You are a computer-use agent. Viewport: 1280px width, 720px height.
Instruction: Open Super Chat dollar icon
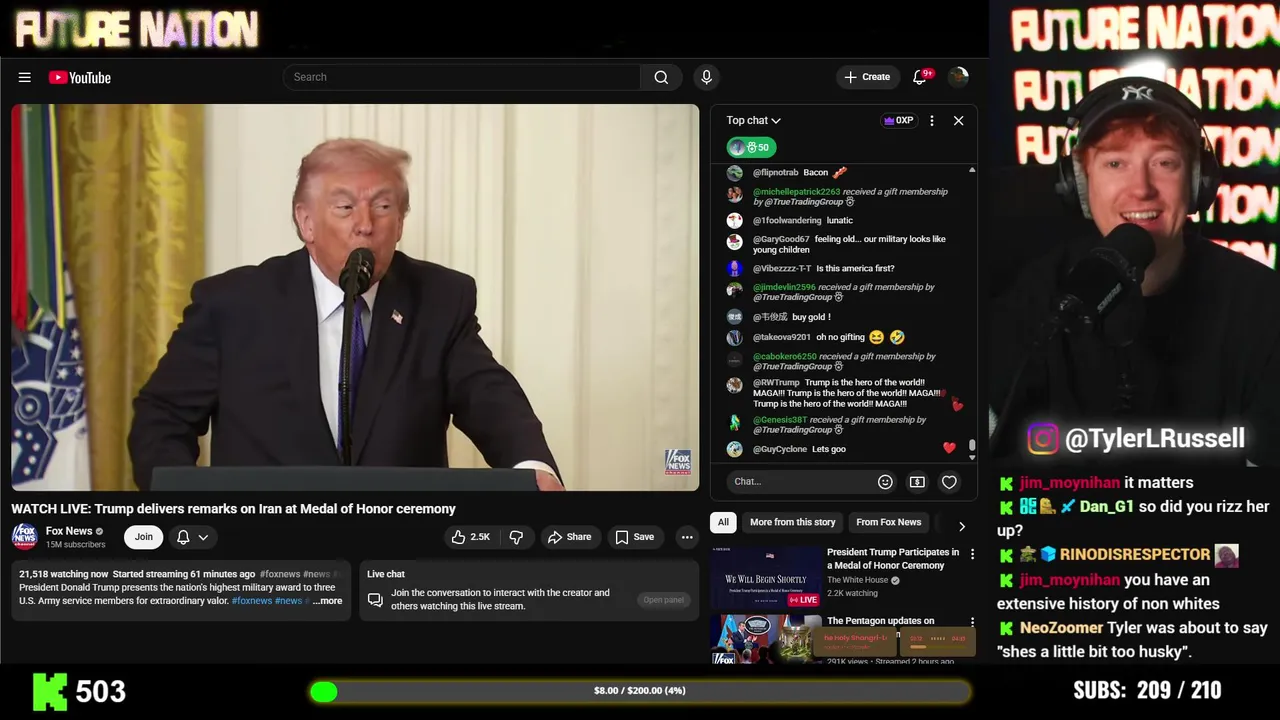(917, 482)
